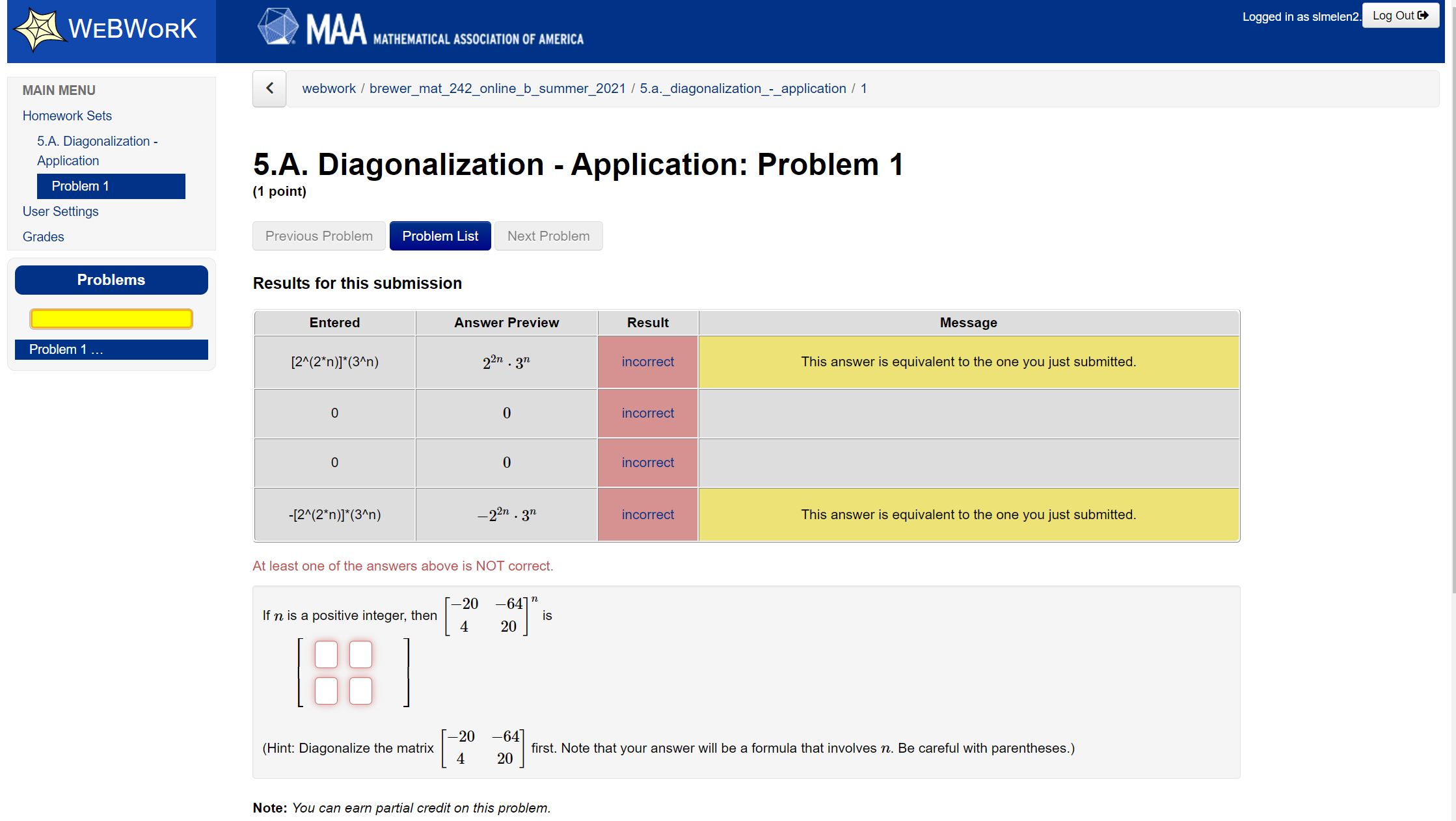Click the Log Out button
This screenshot has width=1456, height=821.
(x=1400, y=16)
